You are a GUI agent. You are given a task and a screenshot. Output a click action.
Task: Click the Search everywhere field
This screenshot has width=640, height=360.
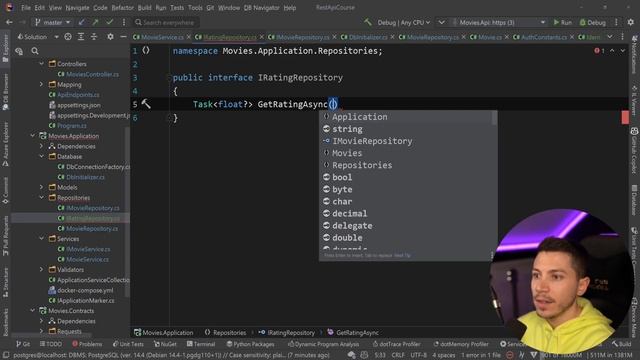pos(165,22)
